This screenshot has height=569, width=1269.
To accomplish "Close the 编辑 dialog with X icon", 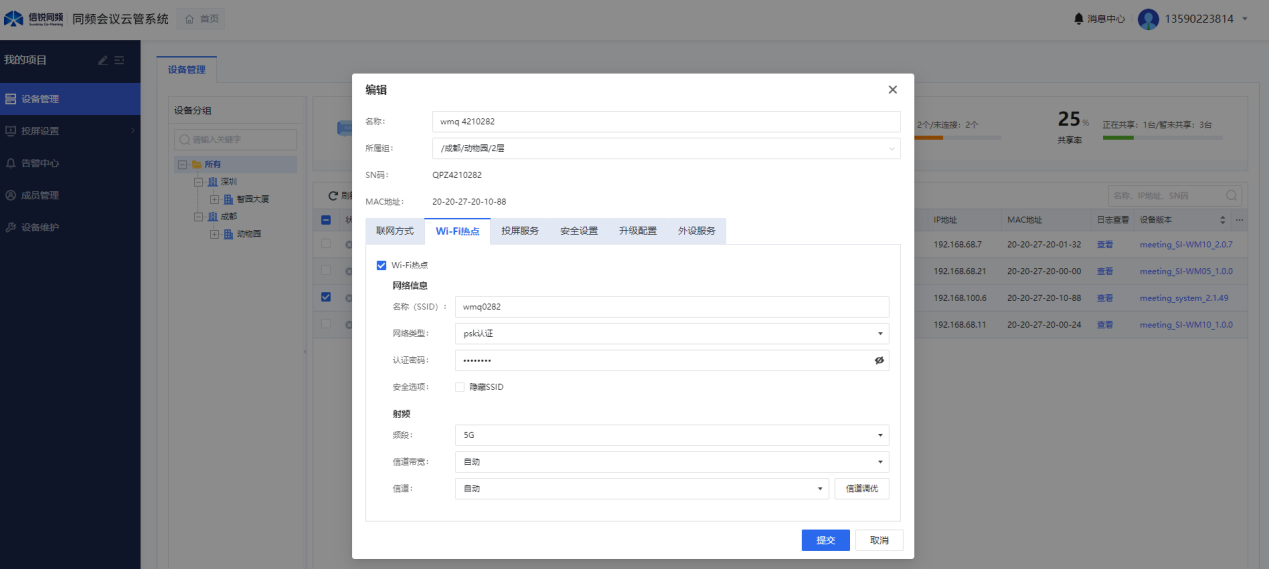I will [x=892, y=90].
